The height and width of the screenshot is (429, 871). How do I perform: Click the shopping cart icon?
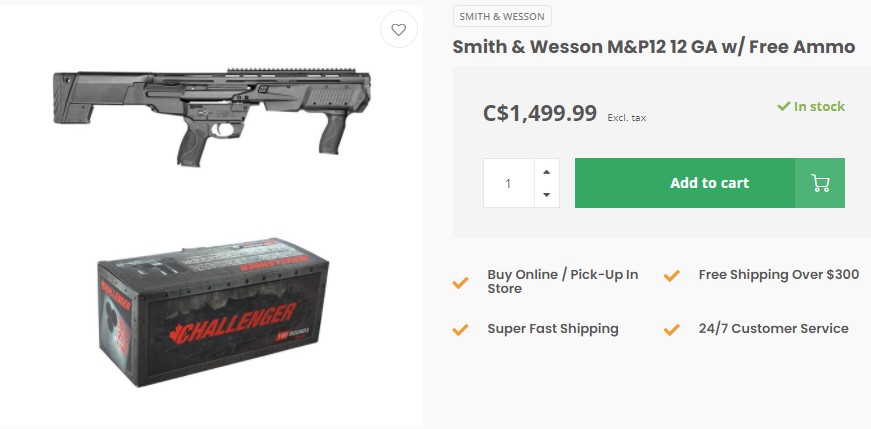pyautogui.click(x=820, y=183)
